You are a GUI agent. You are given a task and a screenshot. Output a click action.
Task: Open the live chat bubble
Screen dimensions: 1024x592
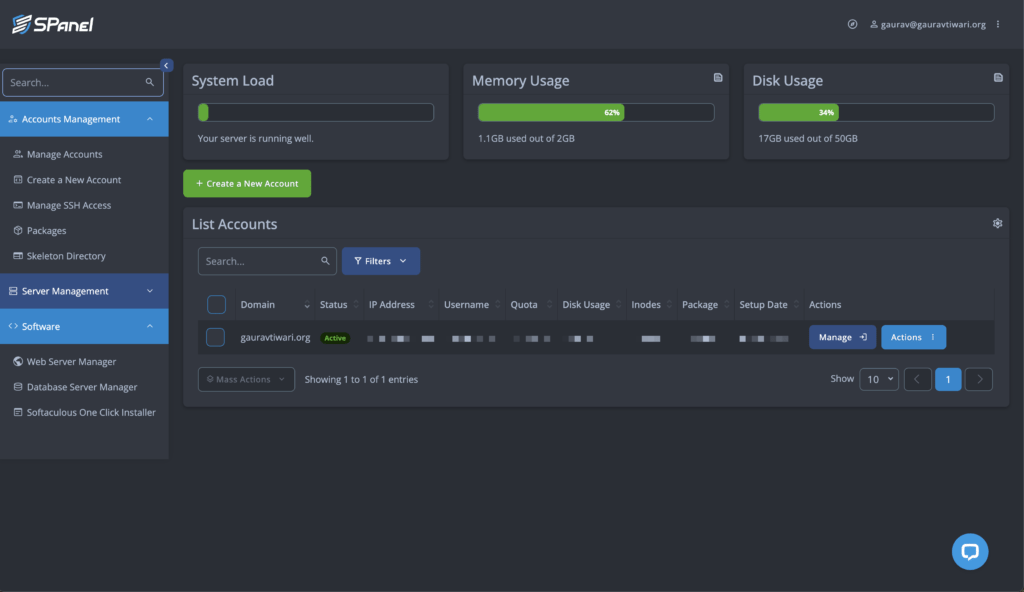pos(969,551)
